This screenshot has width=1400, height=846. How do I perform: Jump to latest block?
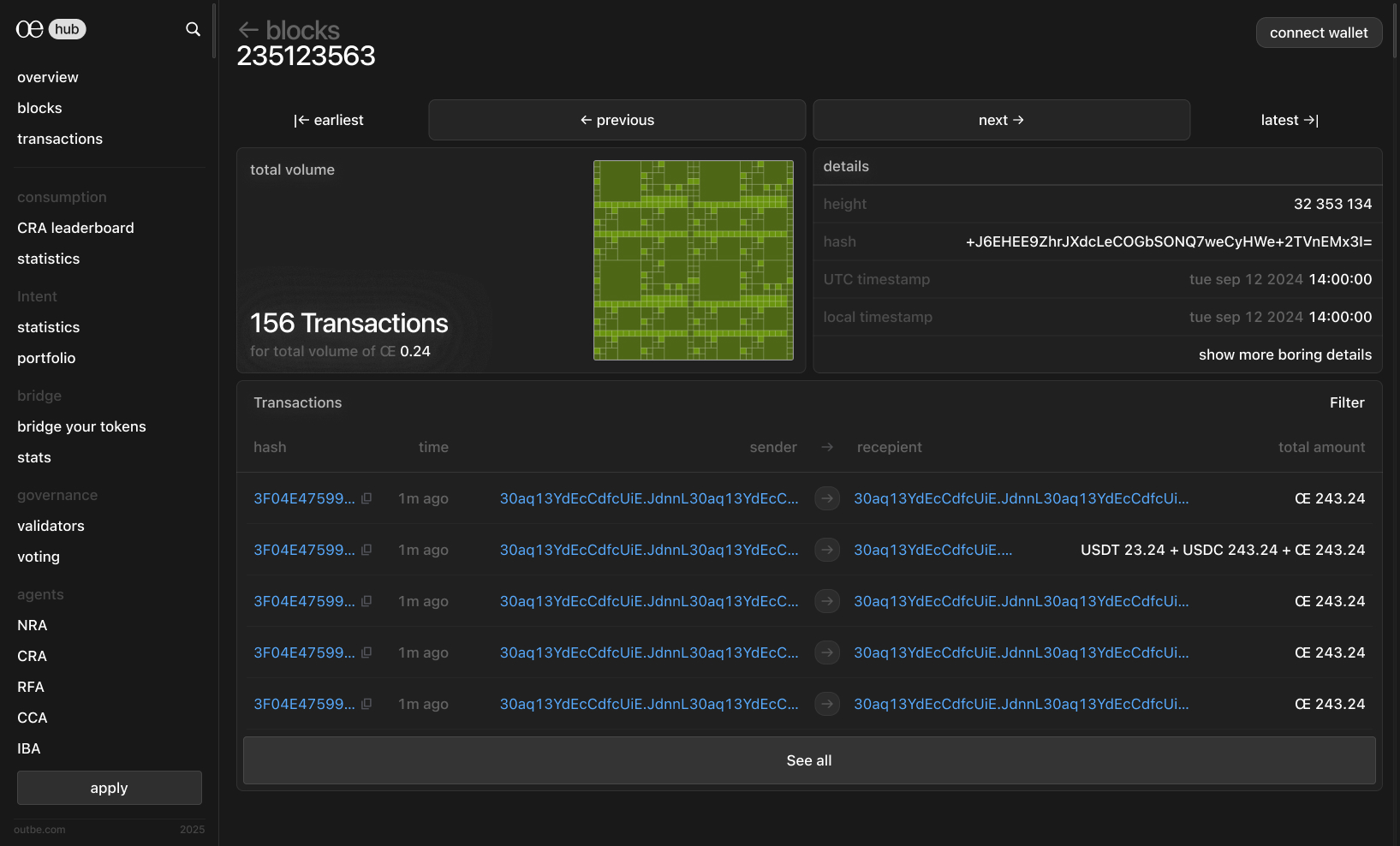point(1290,120)
